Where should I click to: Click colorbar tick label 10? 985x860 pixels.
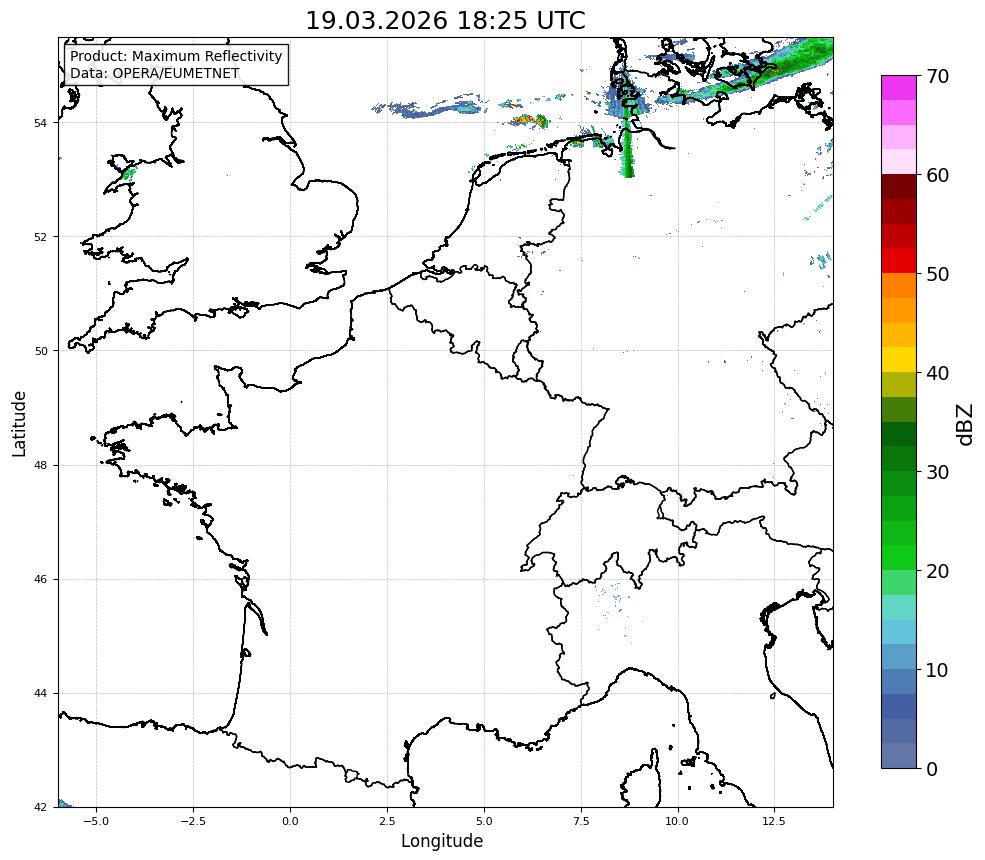point(937,670)
